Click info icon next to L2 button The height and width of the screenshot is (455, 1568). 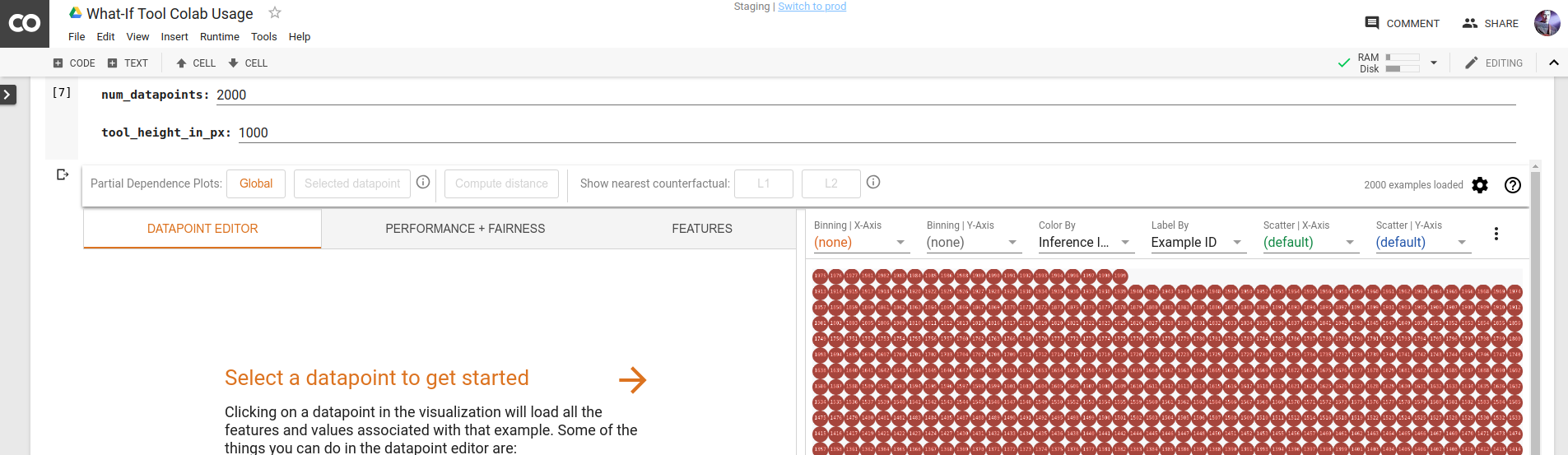[x=873, y=182]
